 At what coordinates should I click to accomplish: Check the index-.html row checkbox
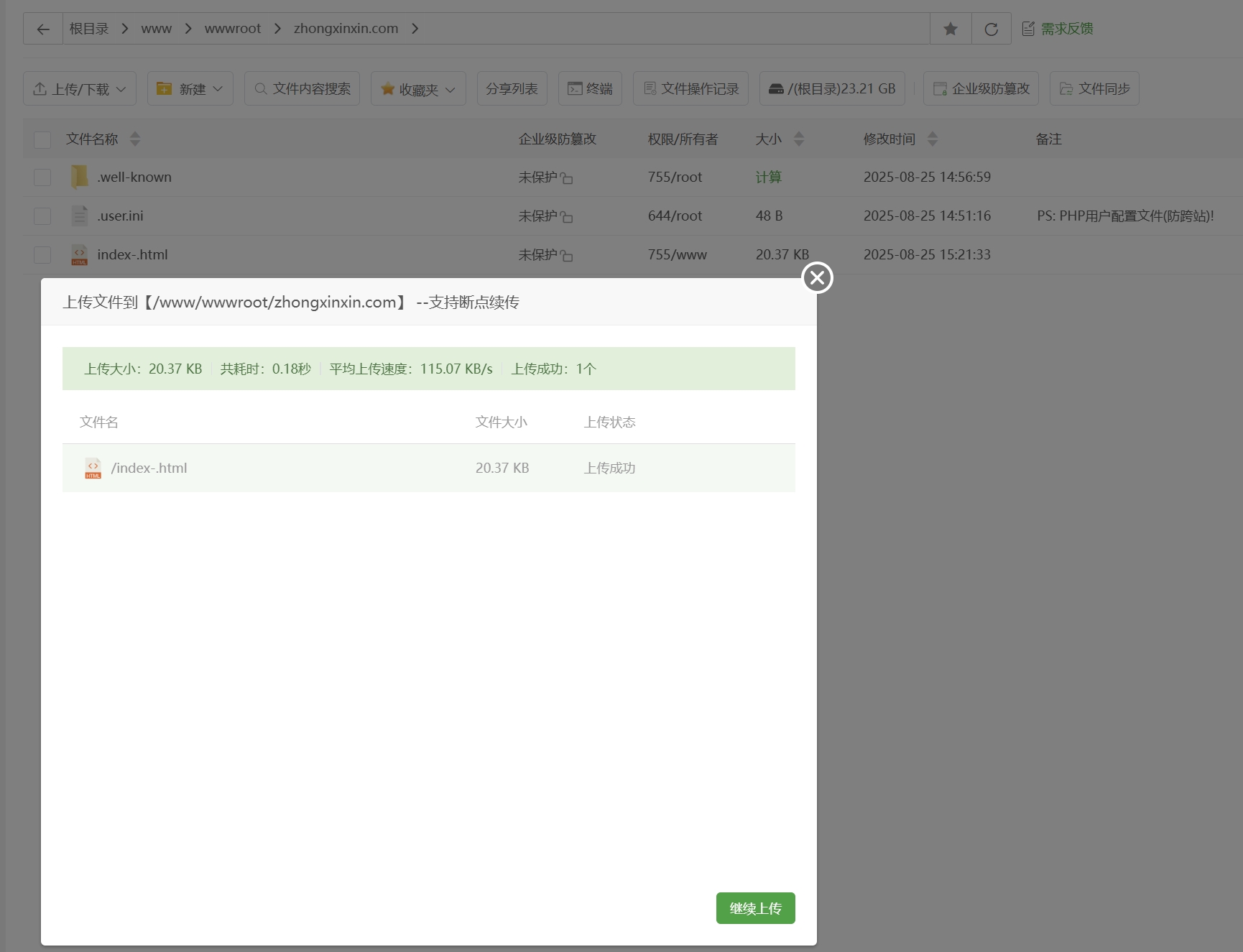click(x=42, y=254)
